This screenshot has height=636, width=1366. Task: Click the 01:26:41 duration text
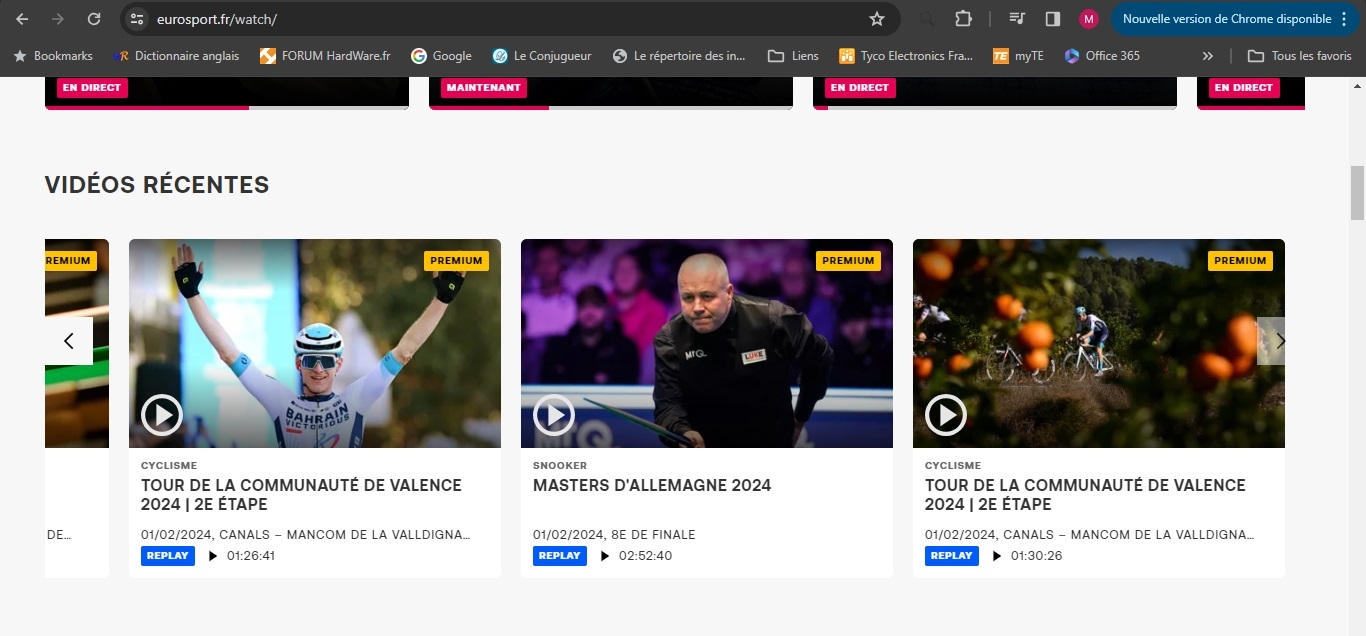point(251,556)
